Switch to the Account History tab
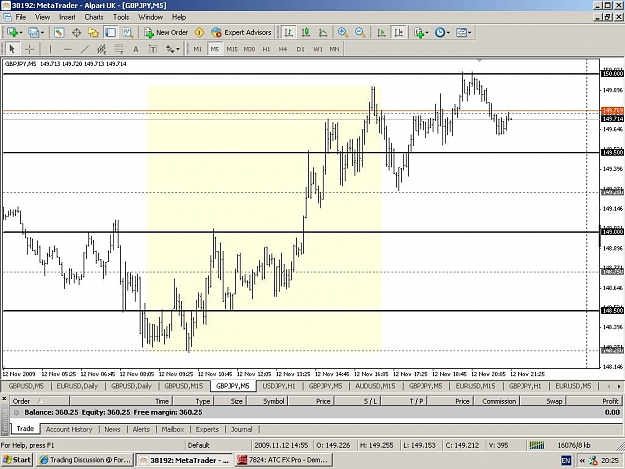Screen dimensions: 625x469 tap(69, 429)
